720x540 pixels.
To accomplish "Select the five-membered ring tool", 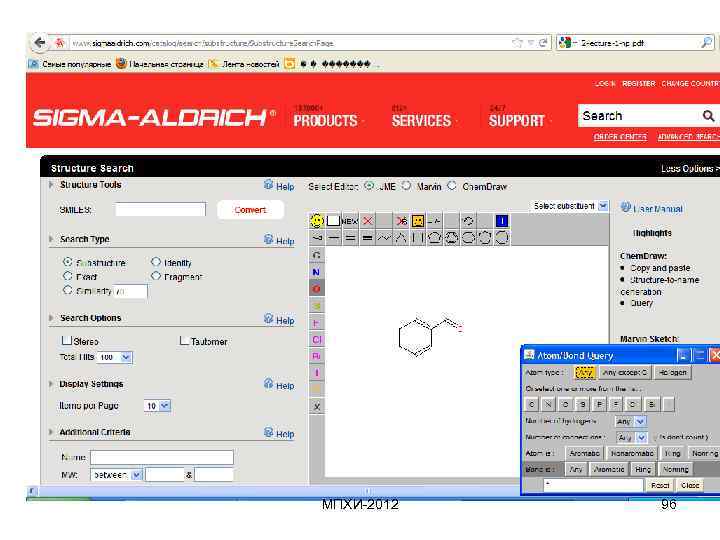I will (x=434, y=237).
